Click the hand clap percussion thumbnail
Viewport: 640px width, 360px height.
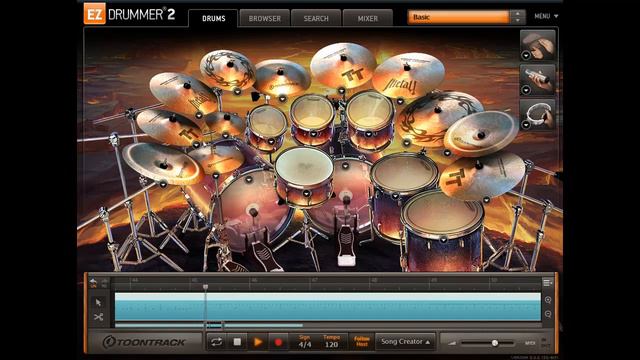(539, 44)
